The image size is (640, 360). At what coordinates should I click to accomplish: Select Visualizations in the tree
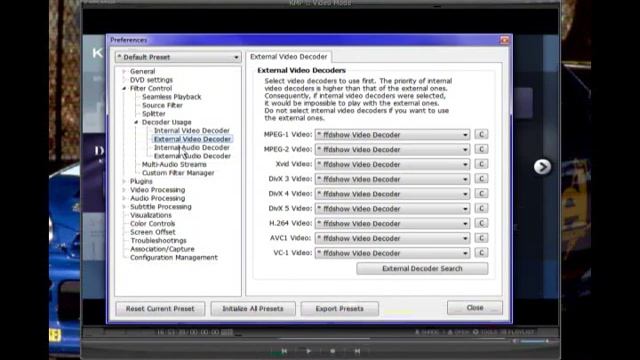pos(151,215)
